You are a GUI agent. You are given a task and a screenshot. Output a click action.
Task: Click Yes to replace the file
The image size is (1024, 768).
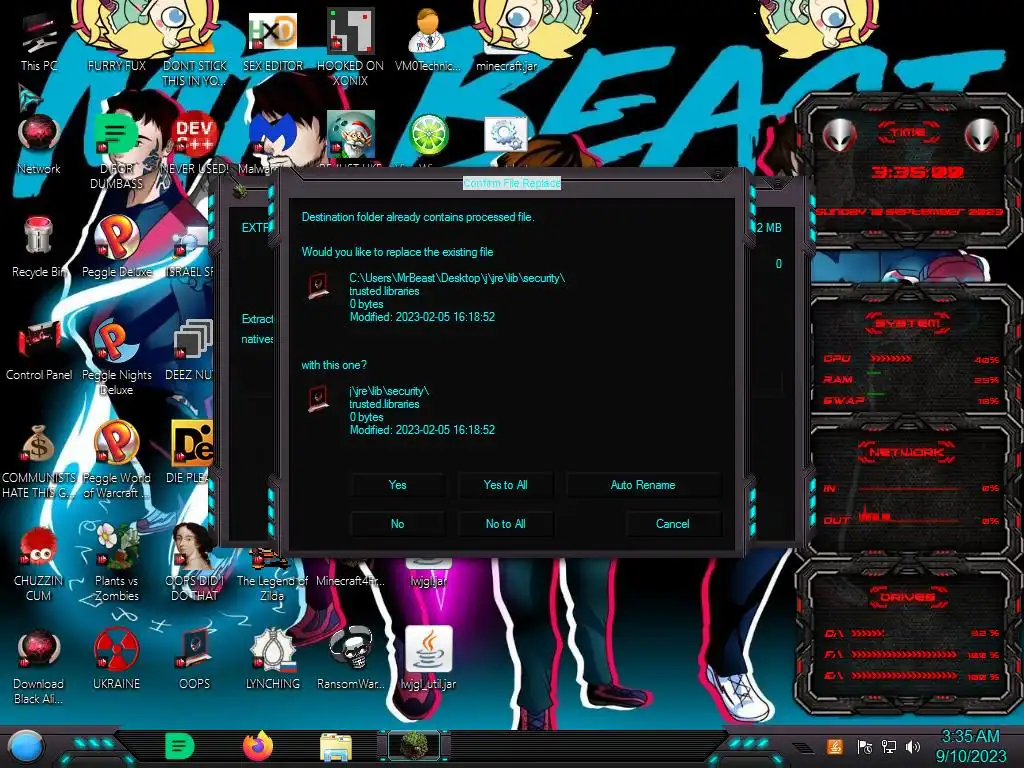397,485
